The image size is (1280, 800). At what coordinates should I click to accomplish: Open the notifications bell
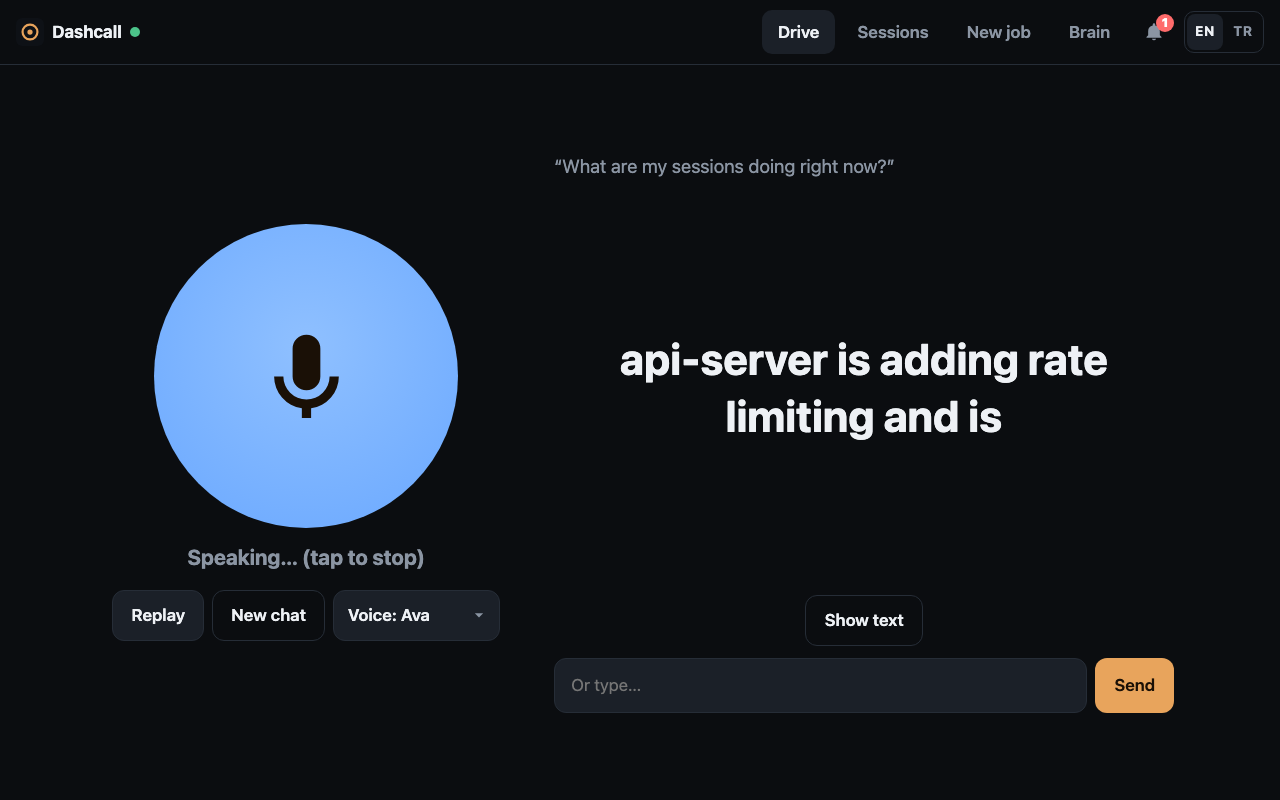(x=1154, y=32)
